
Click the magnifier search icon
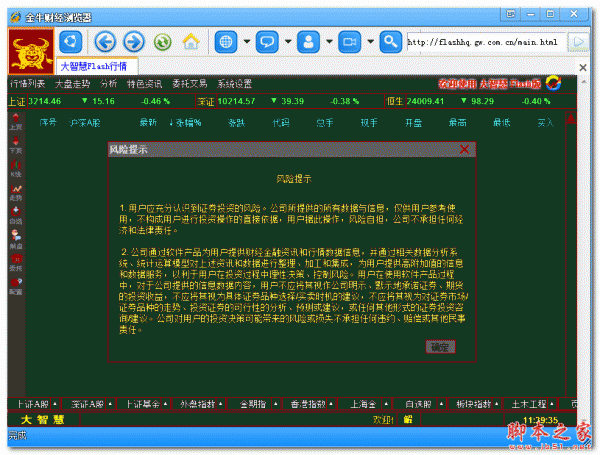click(x=390, y=42)
